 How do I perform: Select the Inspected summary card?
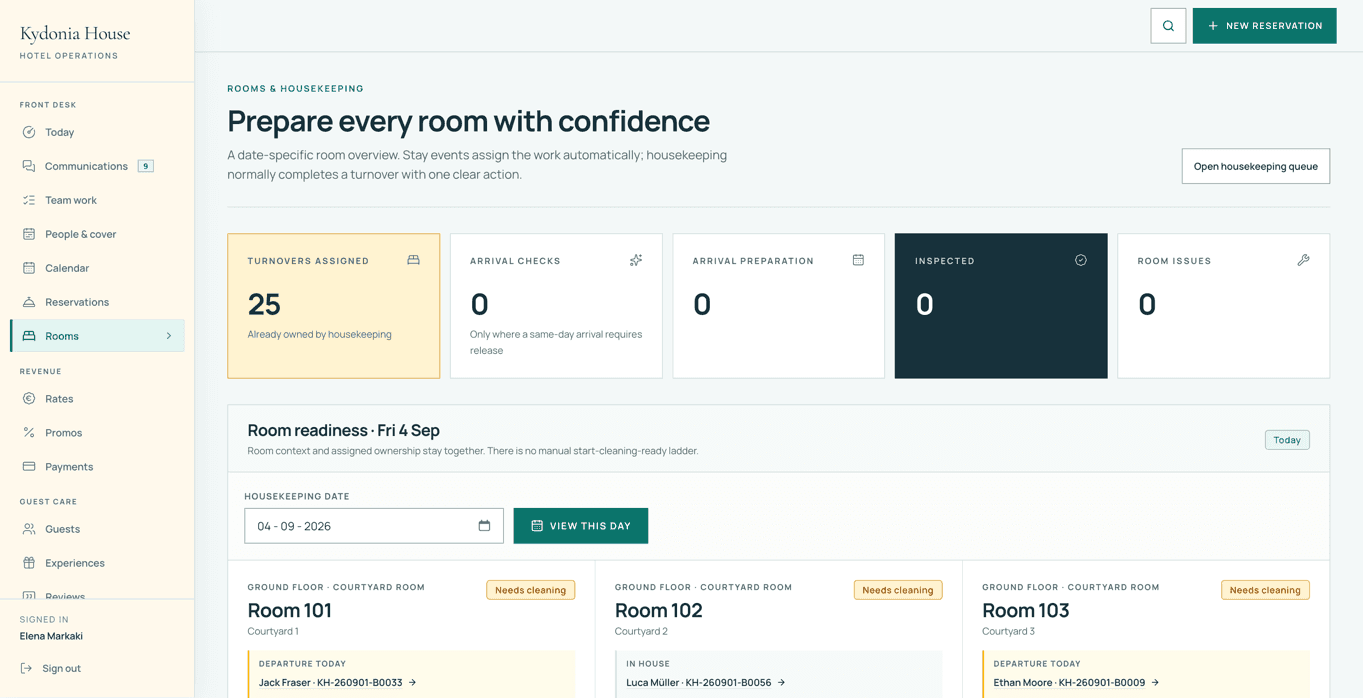tap(1001, 306)
